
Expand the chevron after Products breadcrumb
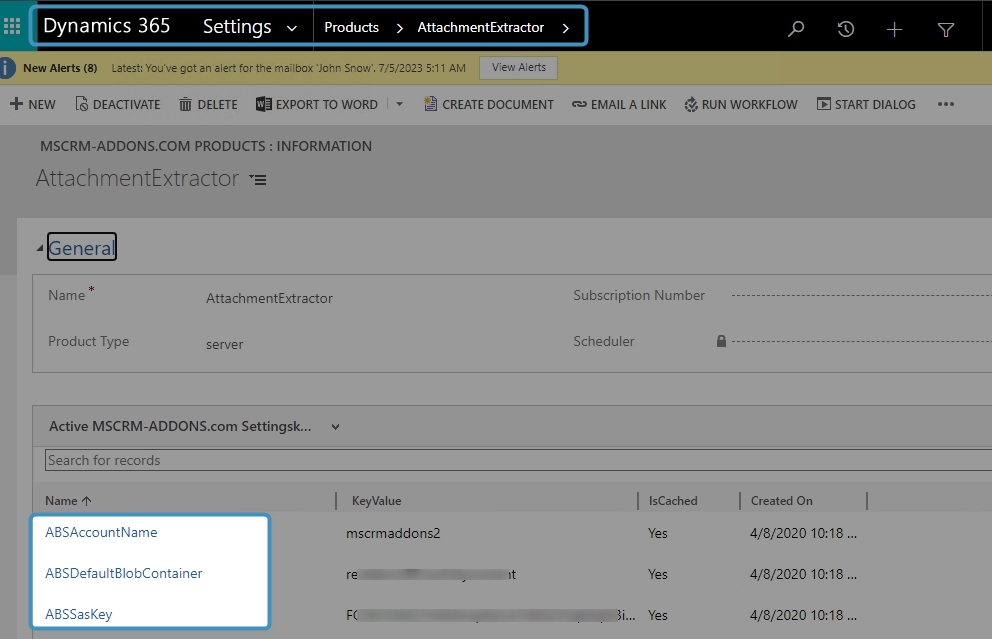click(x=399, y=28)
